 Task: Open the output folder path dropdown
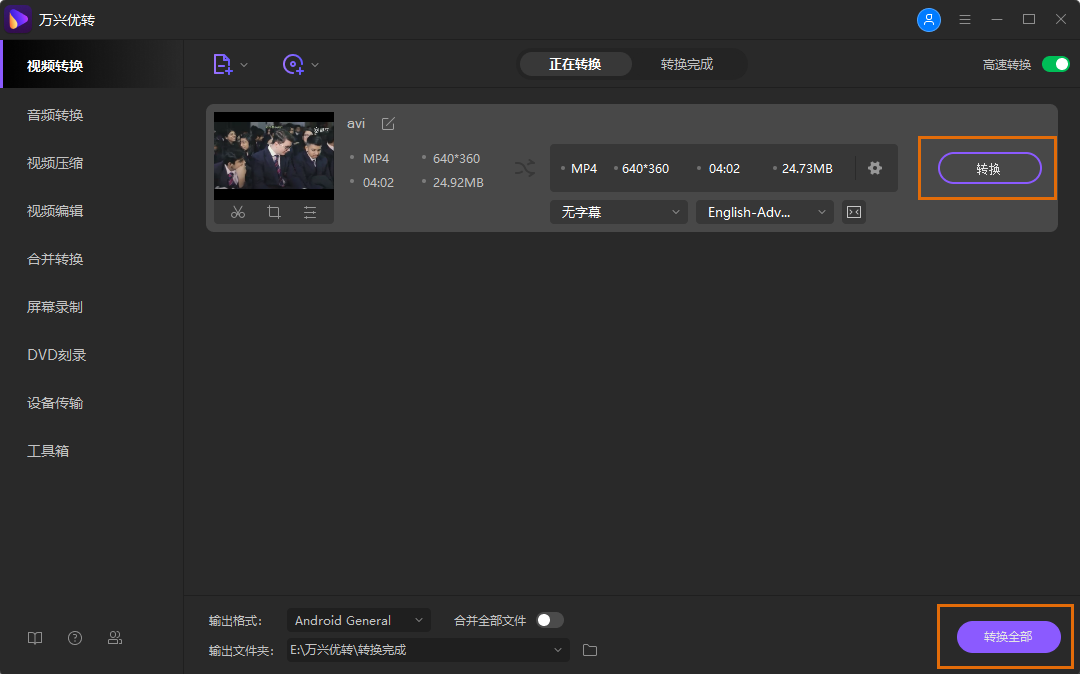pos(428,650)
